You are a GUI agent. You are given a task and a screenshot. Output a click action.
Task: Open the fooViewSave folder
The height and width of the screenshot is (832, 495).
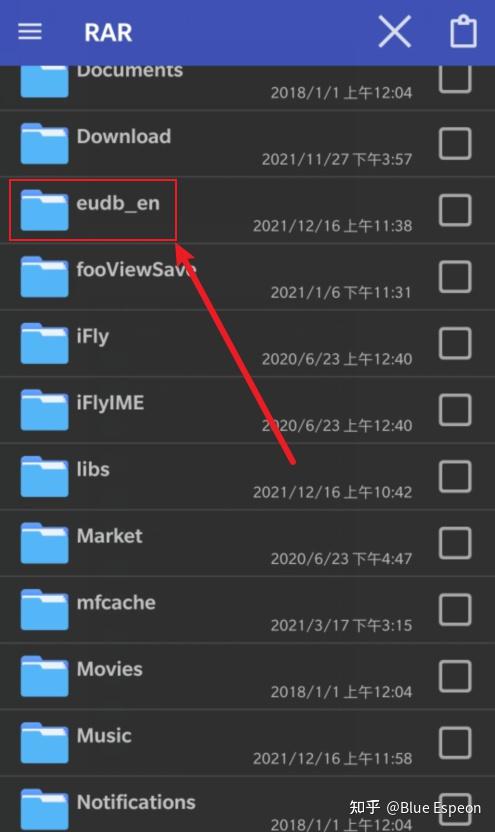[247, 277]
